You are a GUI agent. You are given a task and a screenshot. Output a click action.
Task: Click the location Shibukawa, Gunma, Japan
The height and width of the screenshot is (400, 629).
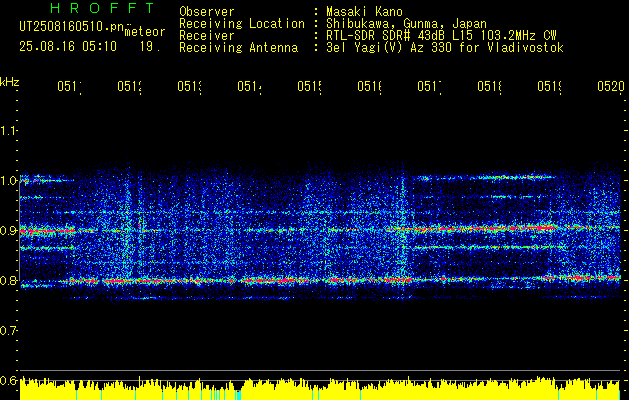pos(406,24)
